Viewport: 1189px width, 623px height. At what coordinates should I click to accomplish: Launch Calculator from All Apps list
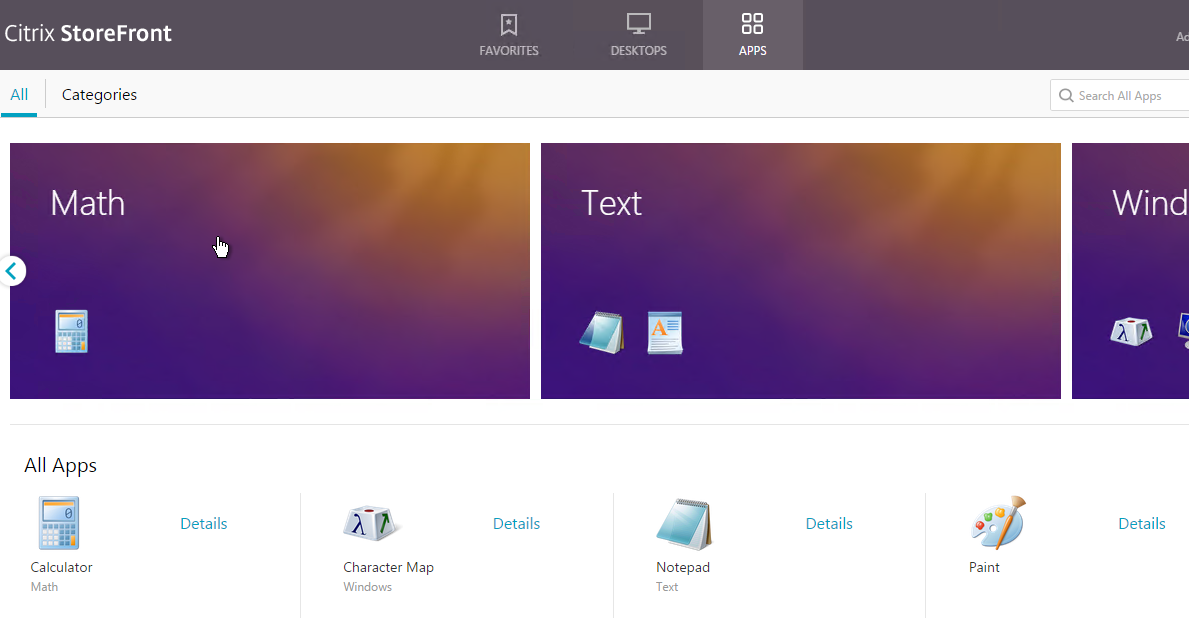coord(59,523)
